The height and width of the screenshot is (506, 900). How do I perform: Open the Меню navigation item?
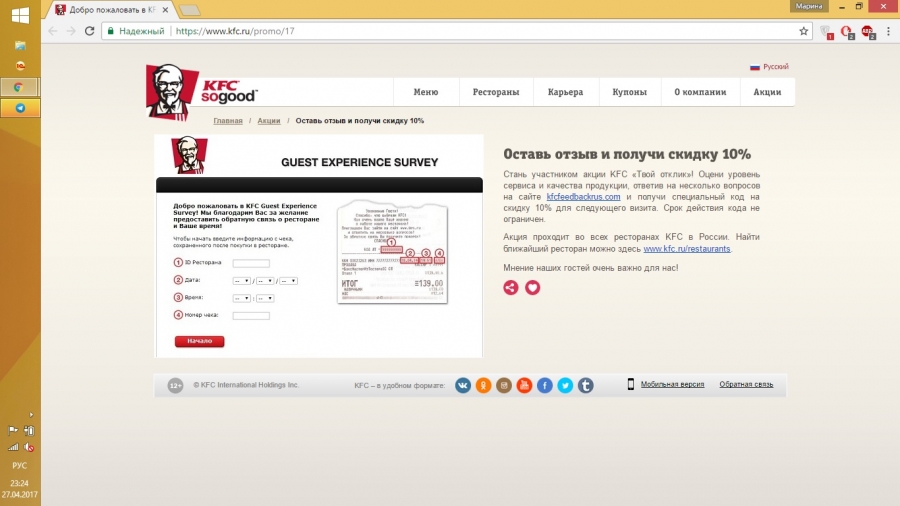pos(426,92)
